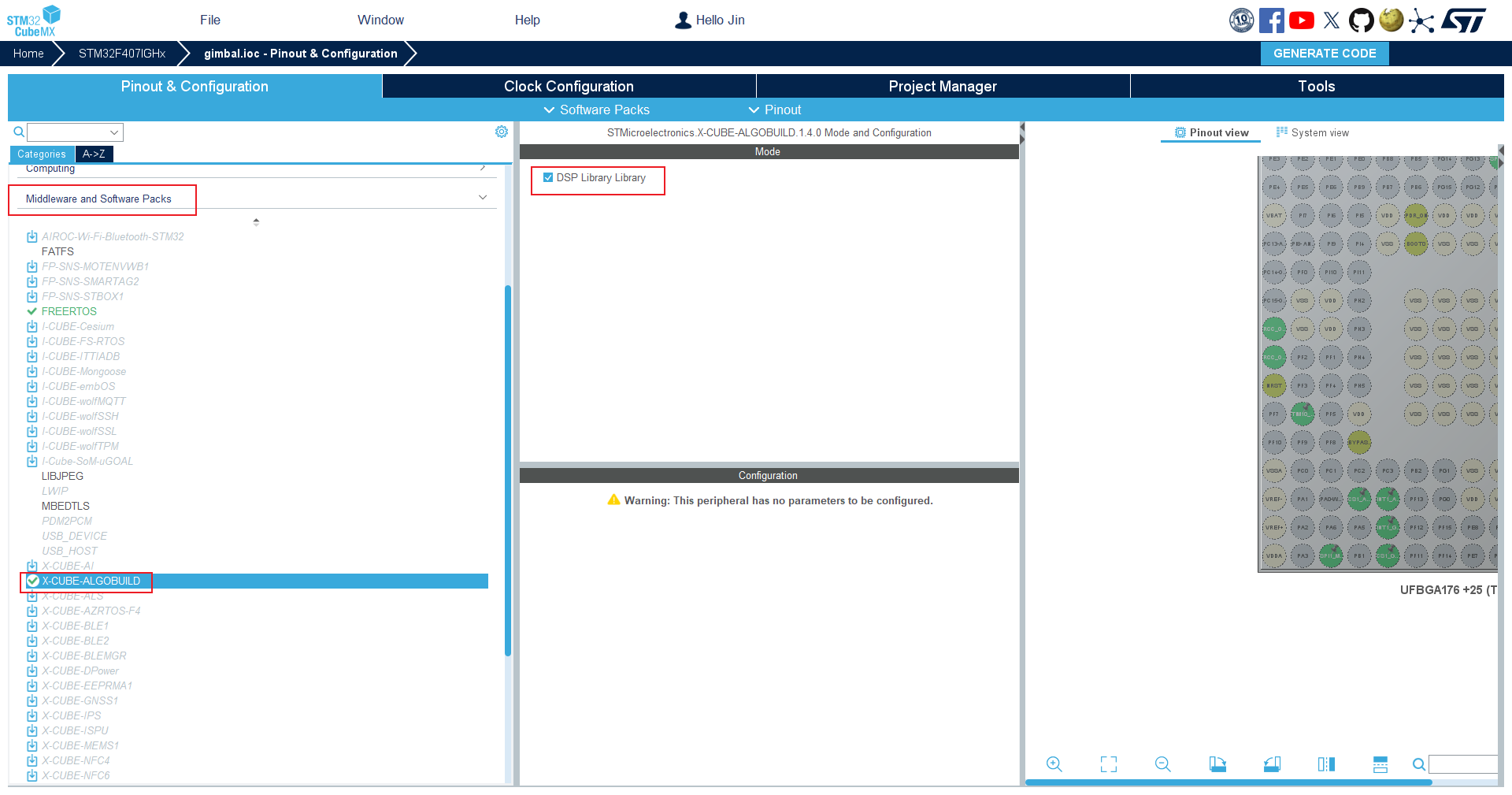Click the ST logo icon
The width and height of the screenshot is (1512, 795).
coord(1464,20)
